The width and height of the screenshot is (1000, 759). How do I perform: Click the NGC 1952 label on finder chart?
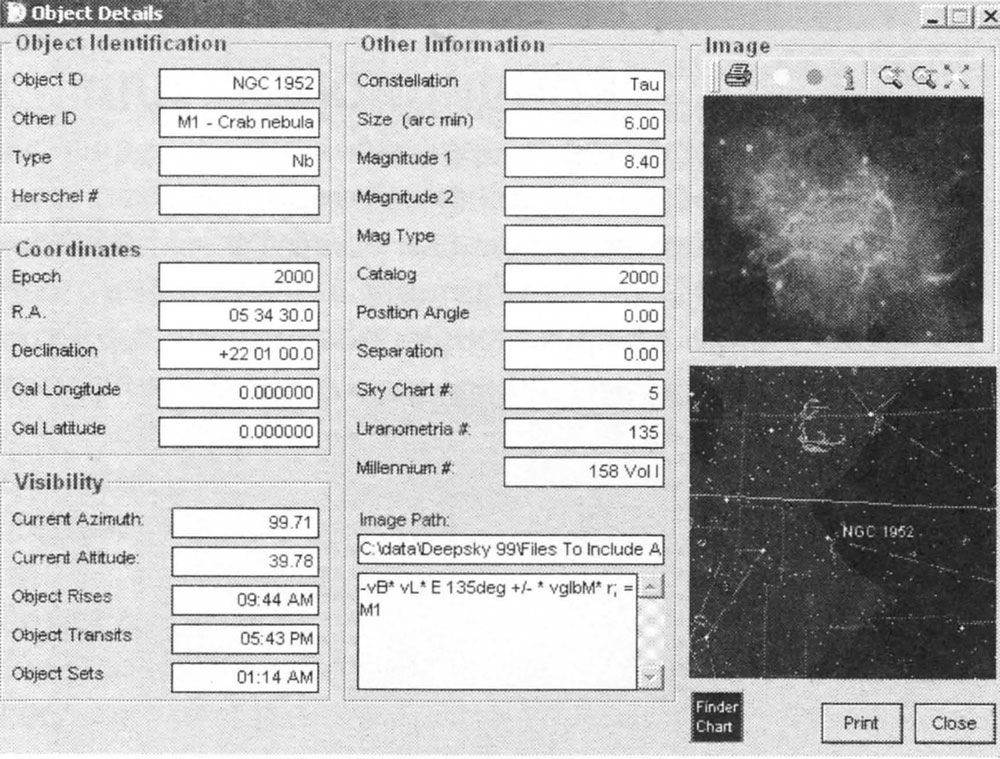pyautogui.click(x=878, y=531)
